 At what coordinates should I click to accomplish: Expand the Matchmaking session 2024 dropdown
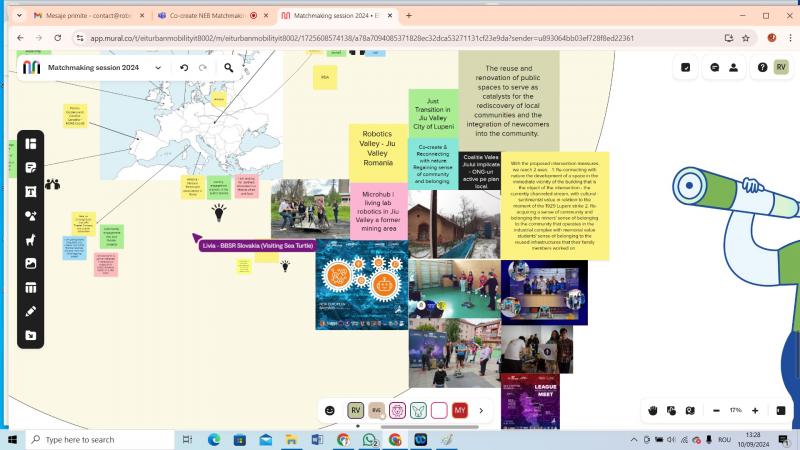(158, 67)
